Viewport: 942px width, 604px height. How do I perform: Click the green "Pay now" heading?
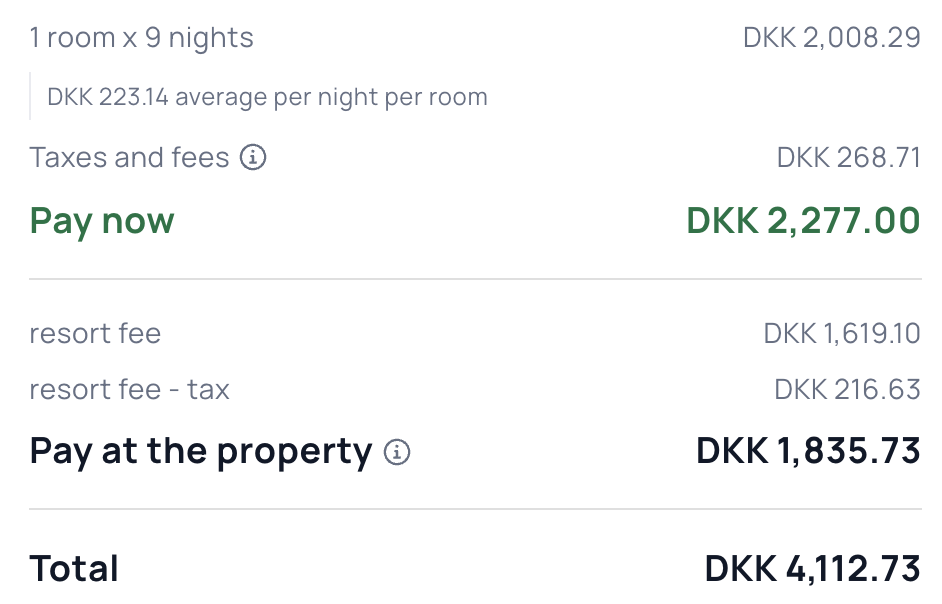point(102,221)
